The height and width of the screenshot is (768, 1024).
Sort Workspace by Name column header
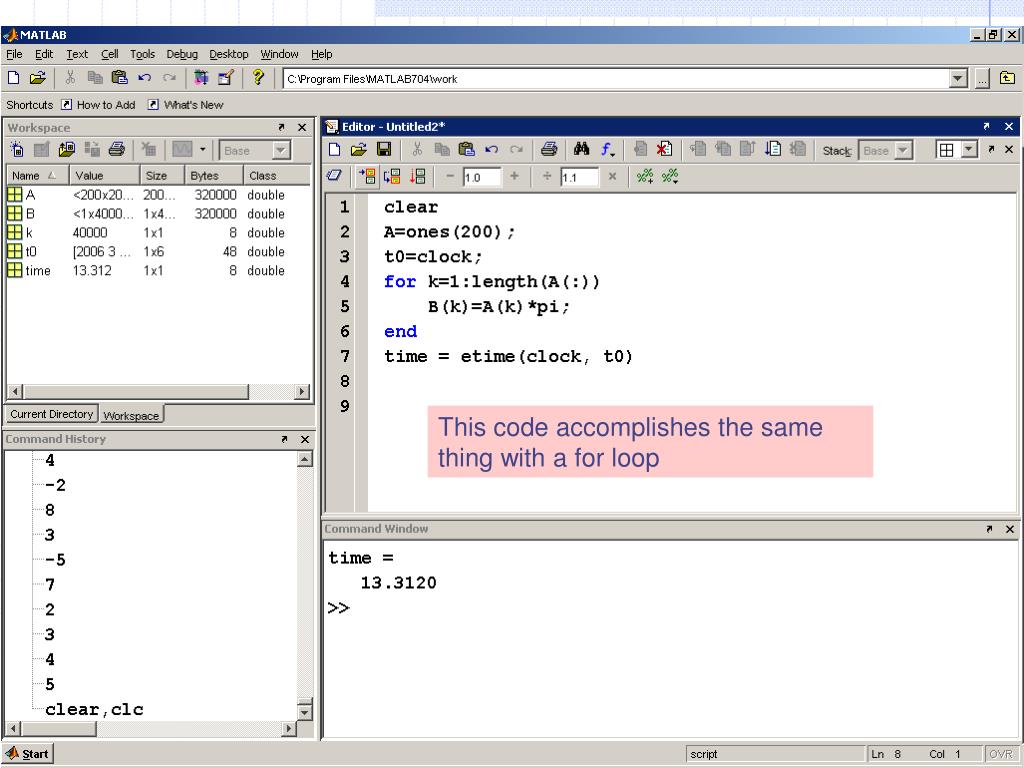tap(37, 176)
